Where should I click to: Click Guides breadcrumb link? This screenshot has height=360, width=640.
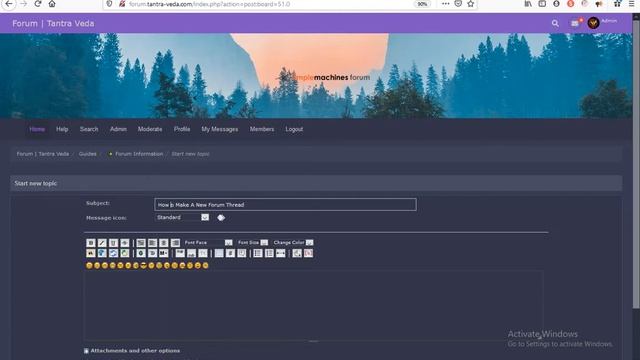click(88, 154)
